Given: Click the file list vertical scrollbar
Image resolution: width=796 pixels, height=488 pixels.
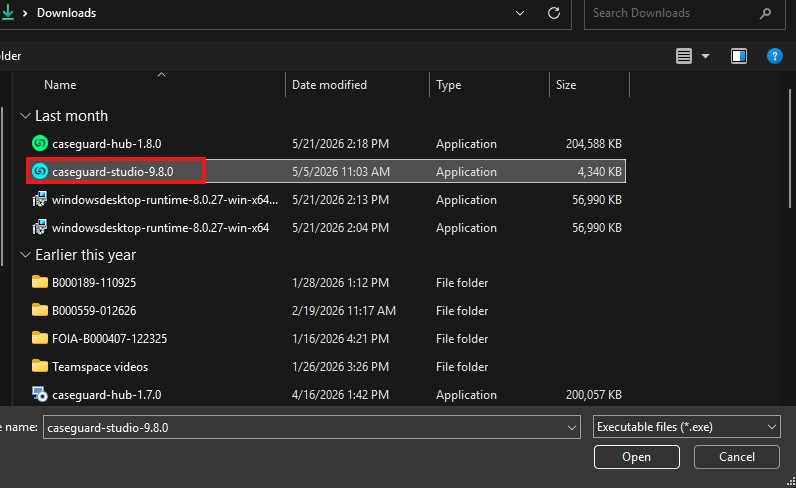Looking at the screenshot, I should [x=790, y=148].
